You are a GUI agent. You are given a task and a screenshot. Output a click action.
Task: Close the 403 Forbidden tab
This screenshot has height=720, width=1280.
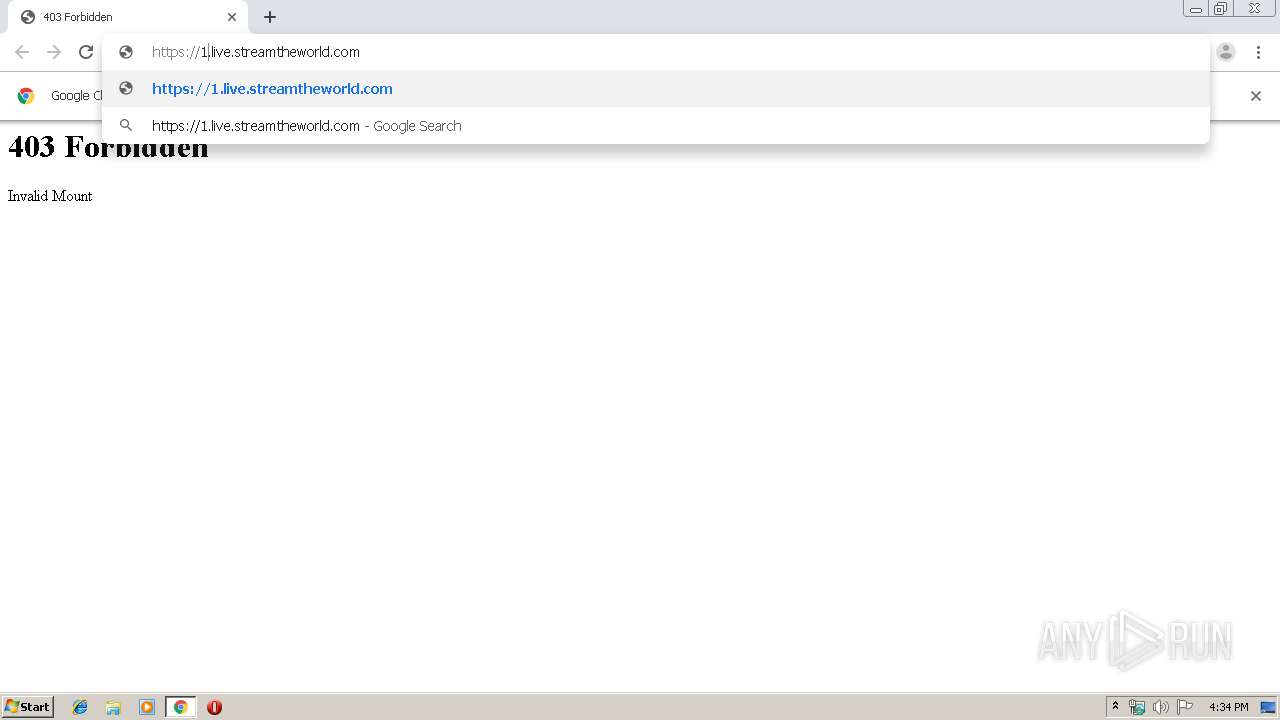[232, 17]
